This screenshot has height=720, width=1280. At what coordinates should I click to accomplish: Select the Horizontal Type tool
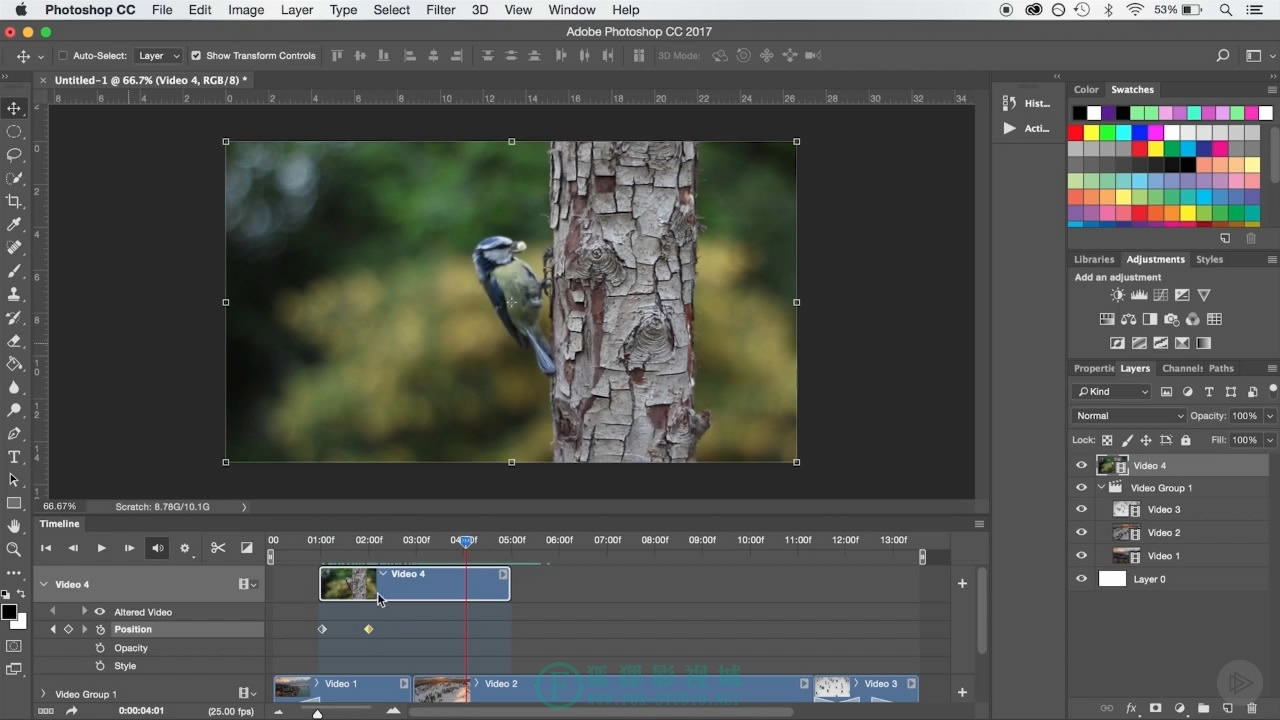point(14,457)
